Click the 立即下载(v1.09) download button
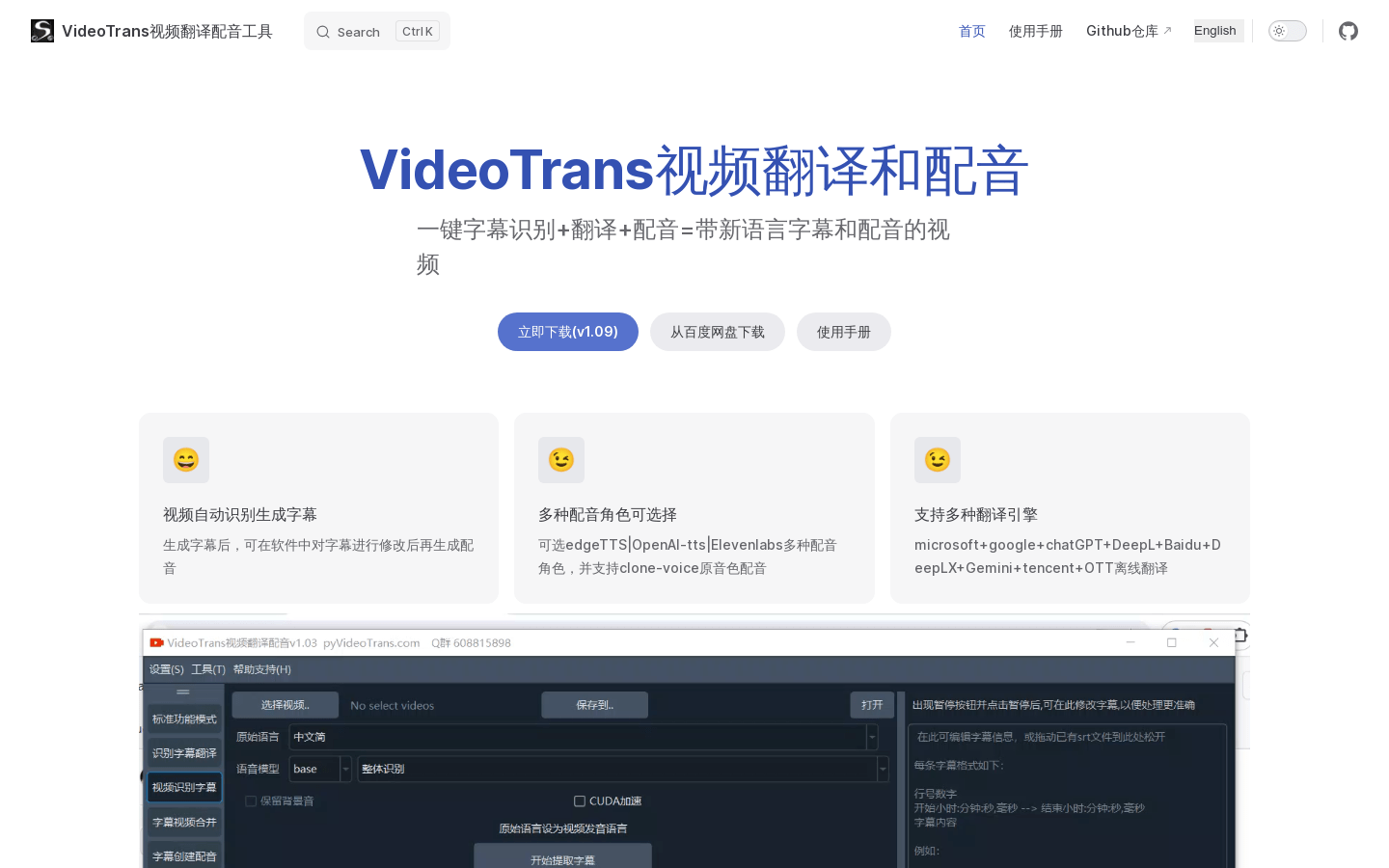Image resolution: width=1389 pixels, height=868 pixels. pyautogui.click(x=567, y=332)
